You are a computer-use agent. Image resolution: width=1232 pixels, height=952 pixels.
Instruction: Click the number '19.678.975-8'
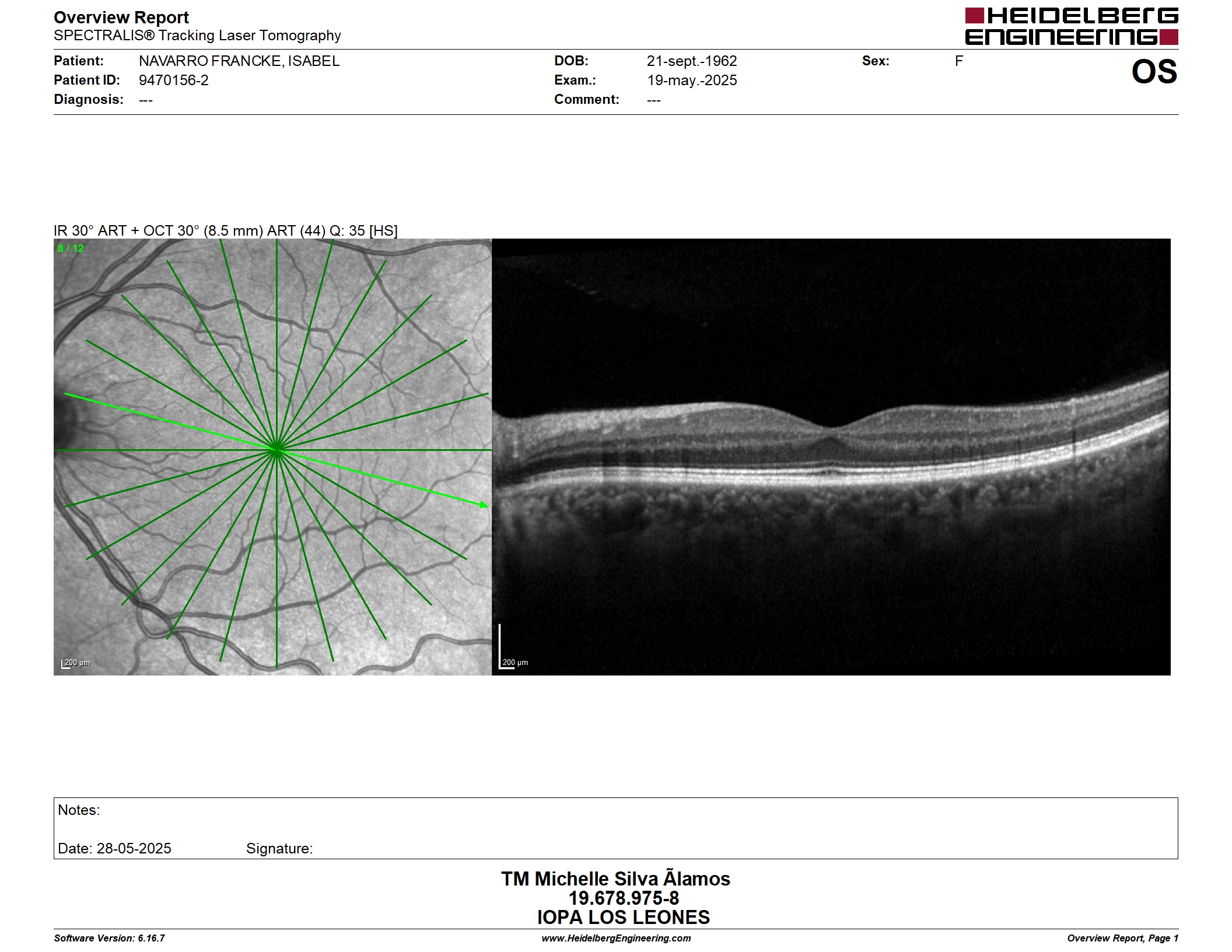pyautogui.click(x=624, y=898)
